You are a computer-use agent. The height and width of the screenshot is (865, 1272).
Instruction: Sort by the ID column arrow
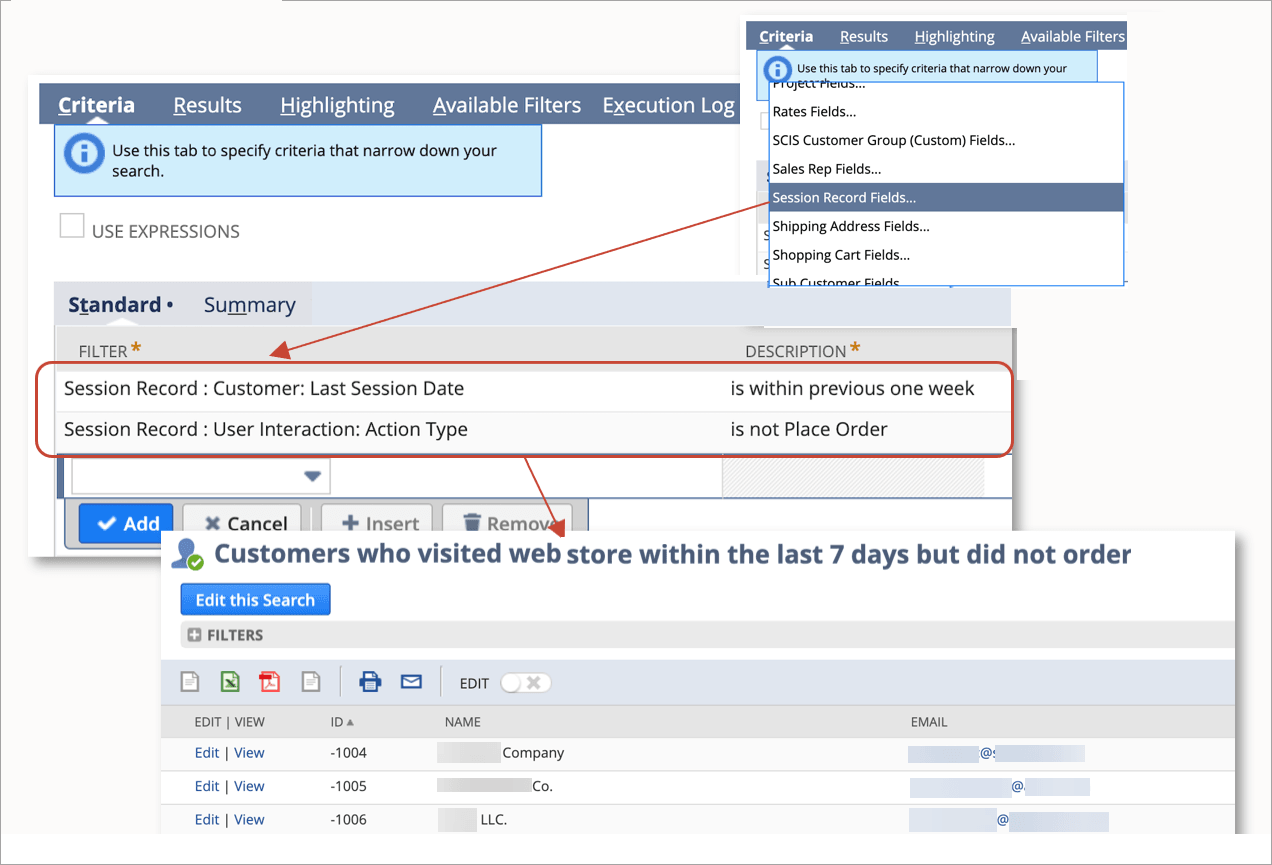point(350,722)
